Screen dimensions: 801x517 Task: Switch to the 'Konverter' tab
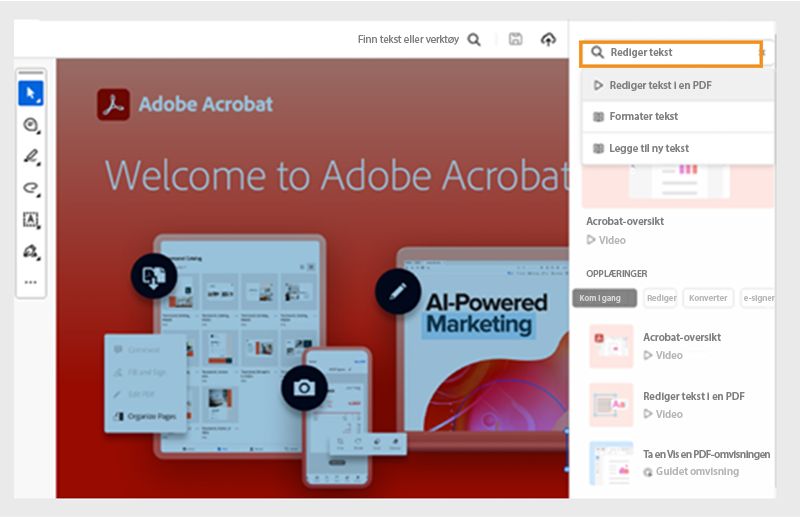tap(707, 298)
